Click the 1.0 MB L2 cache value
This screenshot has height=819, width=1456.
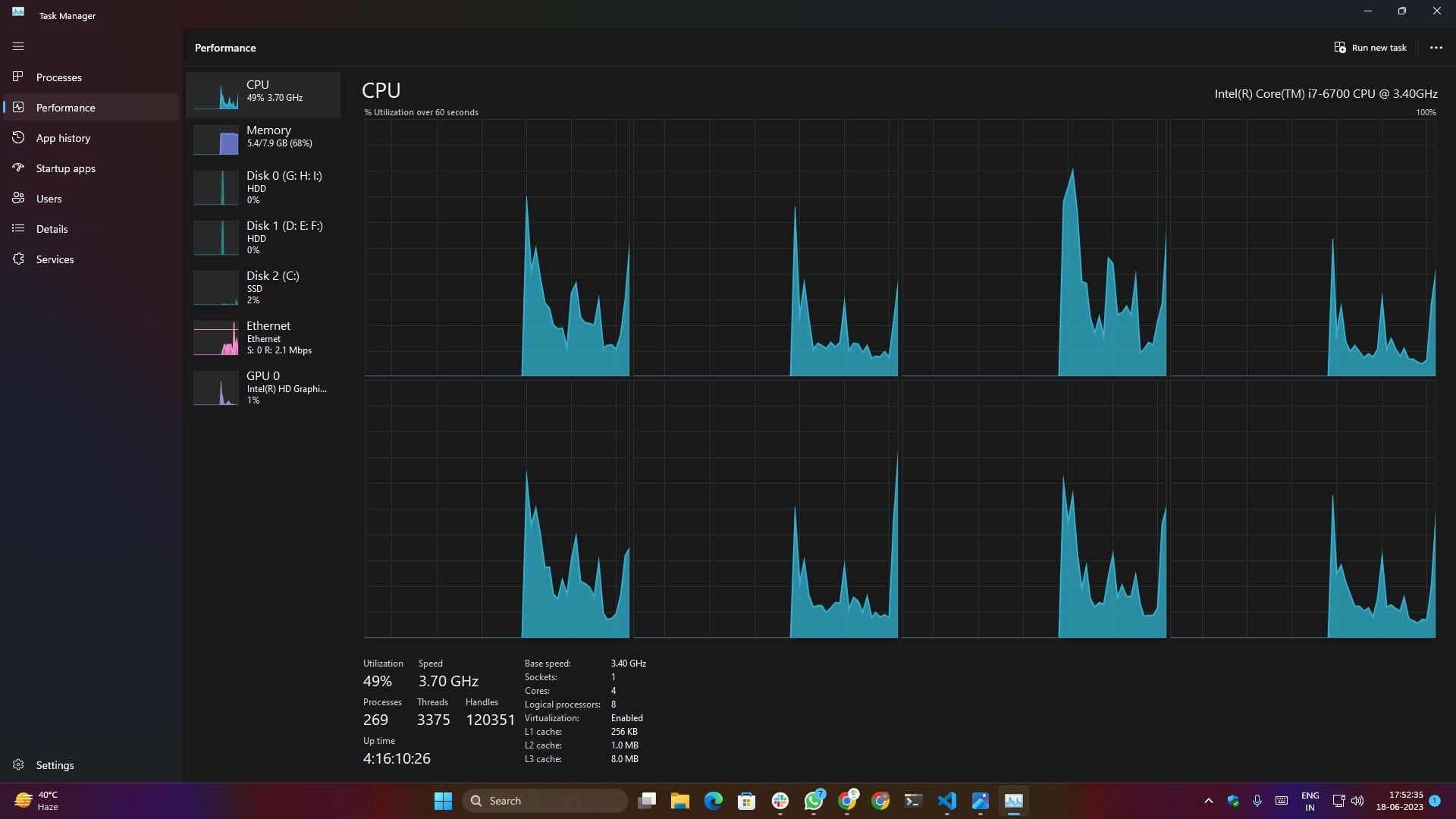[x=625, y=745]
